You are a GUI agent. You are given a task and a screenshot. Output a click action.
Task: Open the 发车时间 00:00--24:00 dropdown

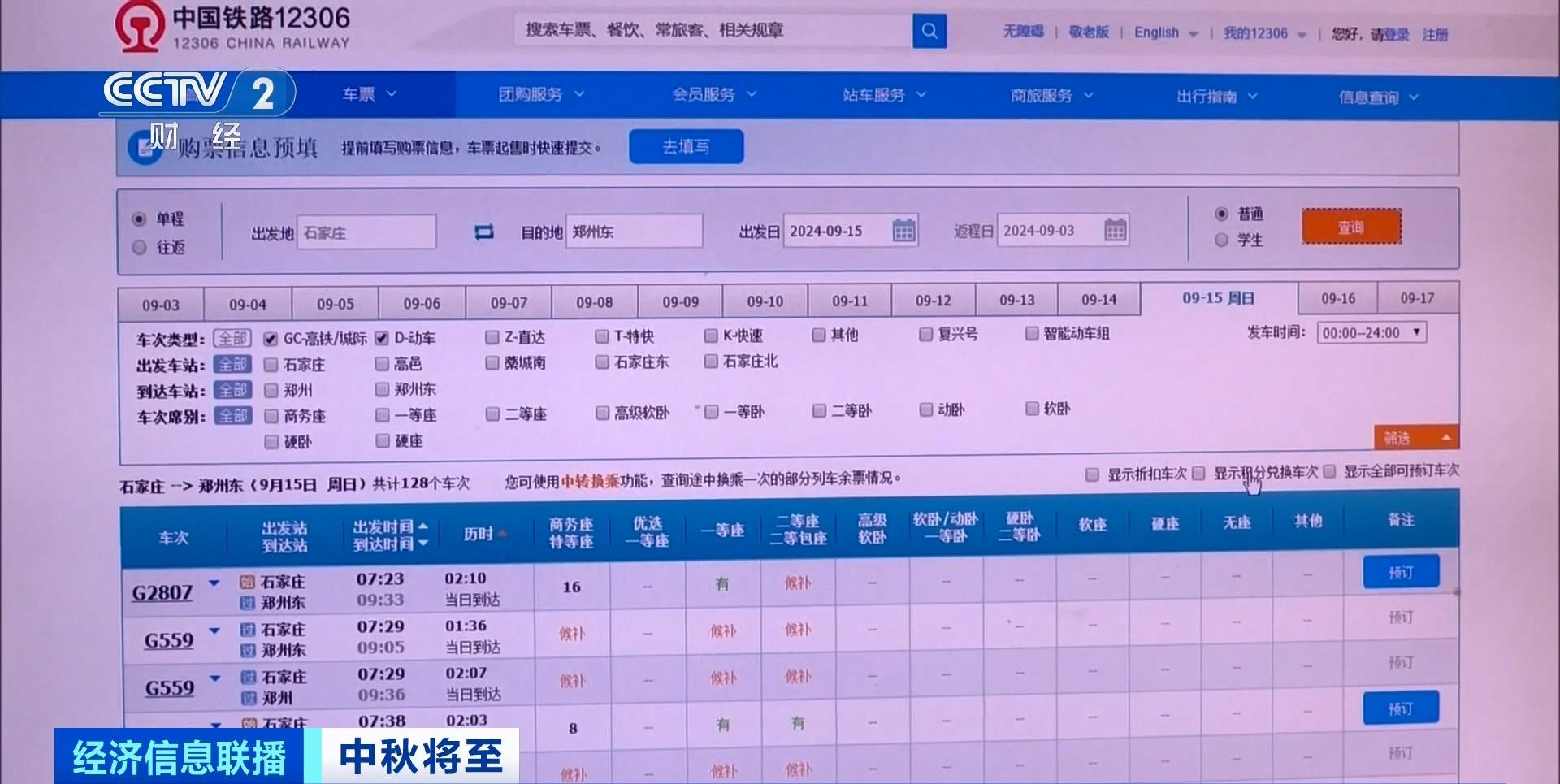click(x=1372, y=333)
